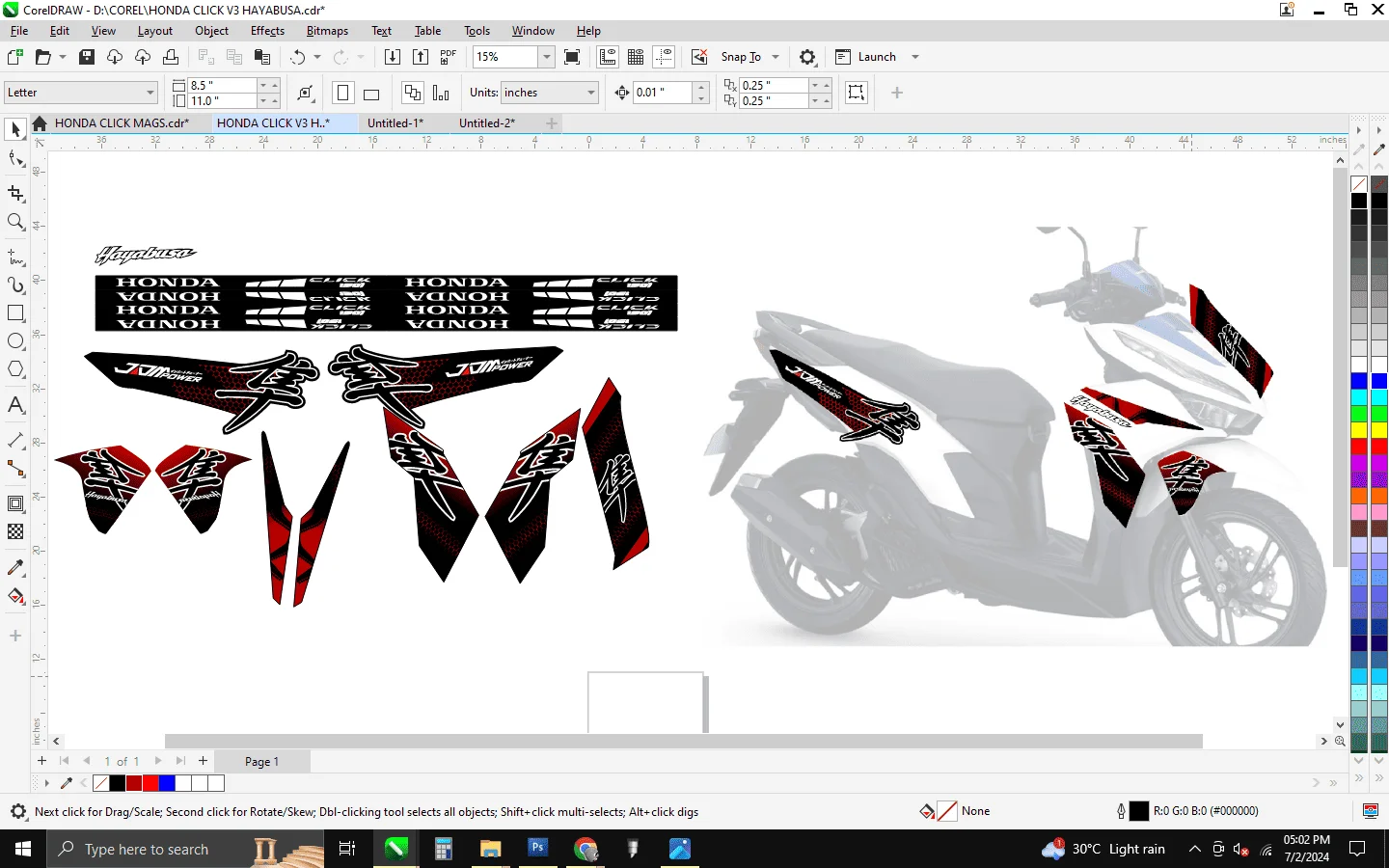Open the Object menu
Image resolution: width=1389 pixels, height=868 pixels.
pyautogui.click(x=211, y=31)
